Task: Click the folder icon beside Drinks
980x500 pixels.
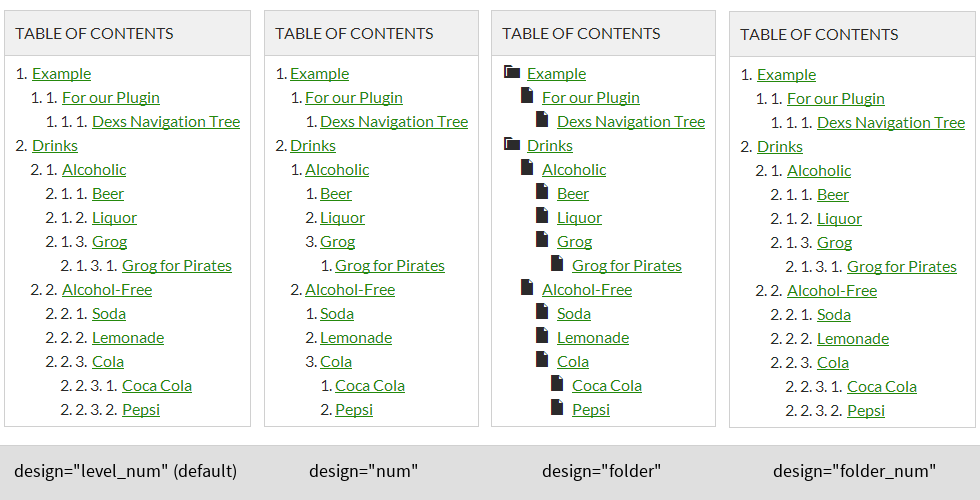Action: click(512, 144)
